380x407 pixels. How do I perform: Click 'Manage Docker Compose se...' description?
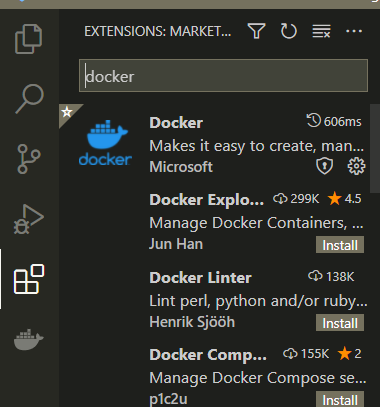pyautogui.click(x=258, y=378)
